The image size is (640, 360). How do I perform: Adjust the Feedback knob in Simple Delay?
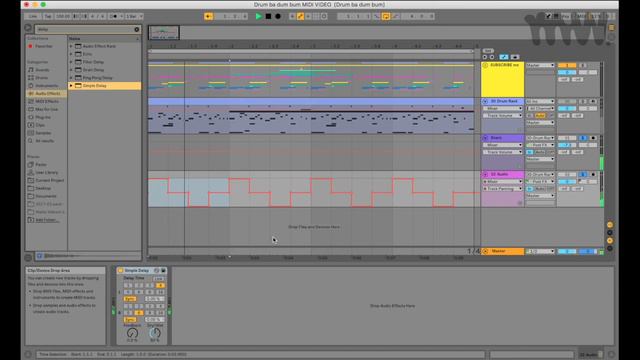[132, 333]
